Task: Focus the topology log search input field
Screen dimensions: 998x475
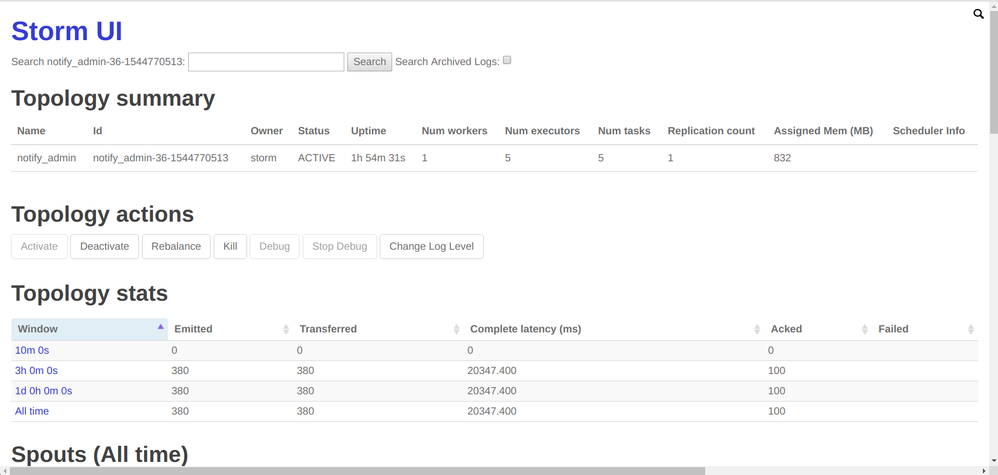Action: (266, 62)
